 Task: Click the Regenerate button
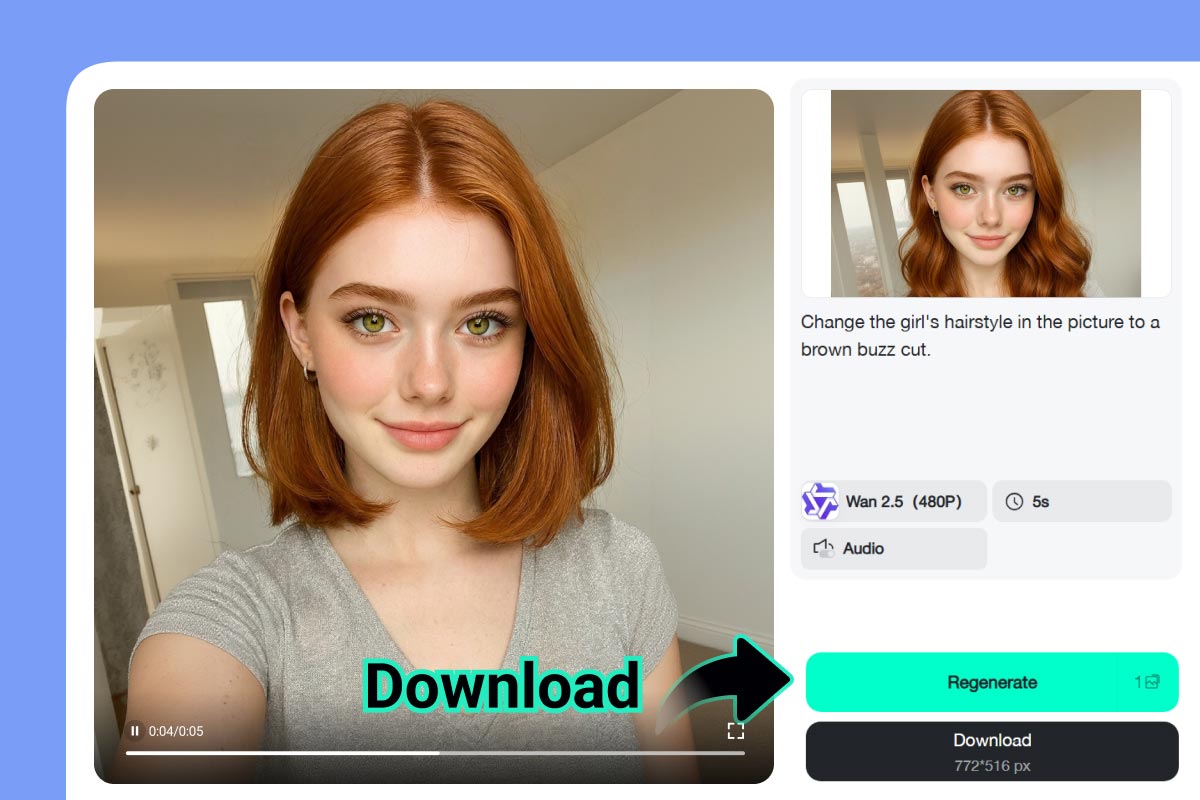click(991, 682)
